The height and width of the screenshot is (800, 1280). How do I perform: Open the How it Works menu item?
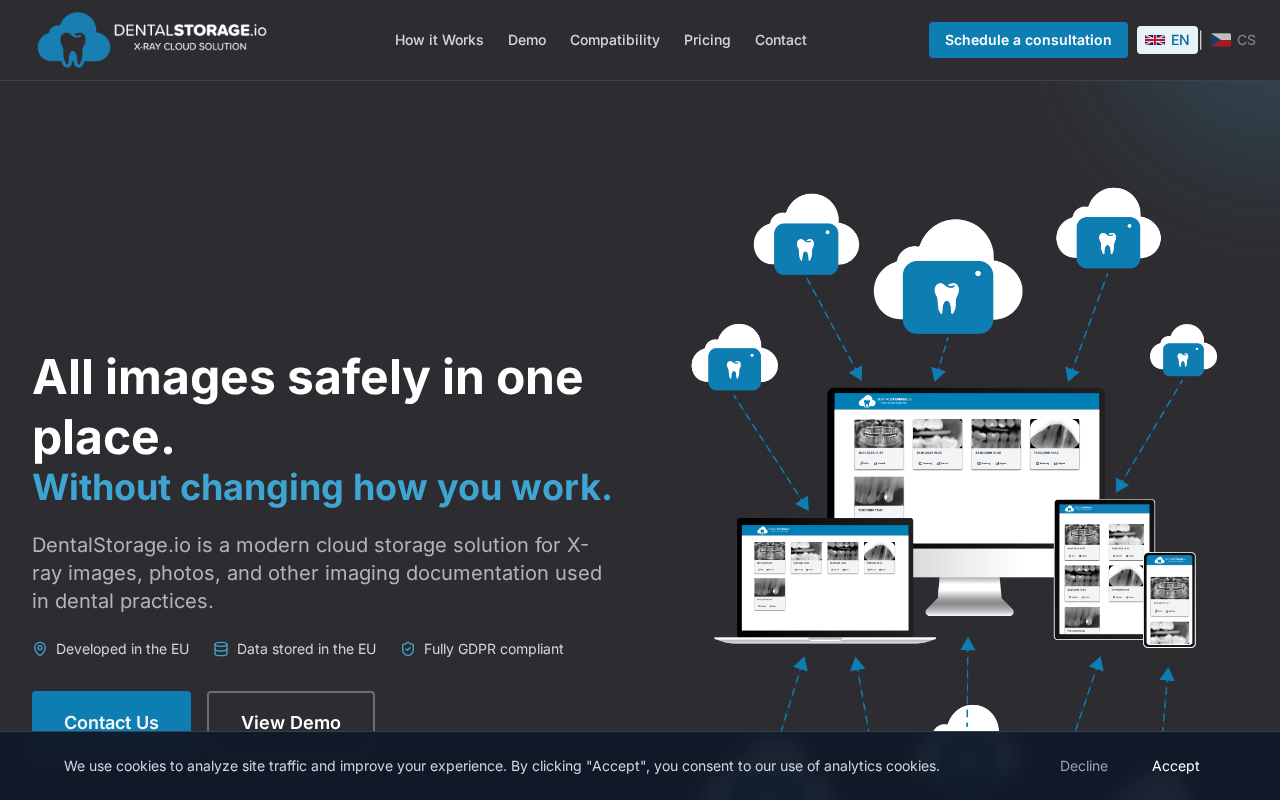439,40
